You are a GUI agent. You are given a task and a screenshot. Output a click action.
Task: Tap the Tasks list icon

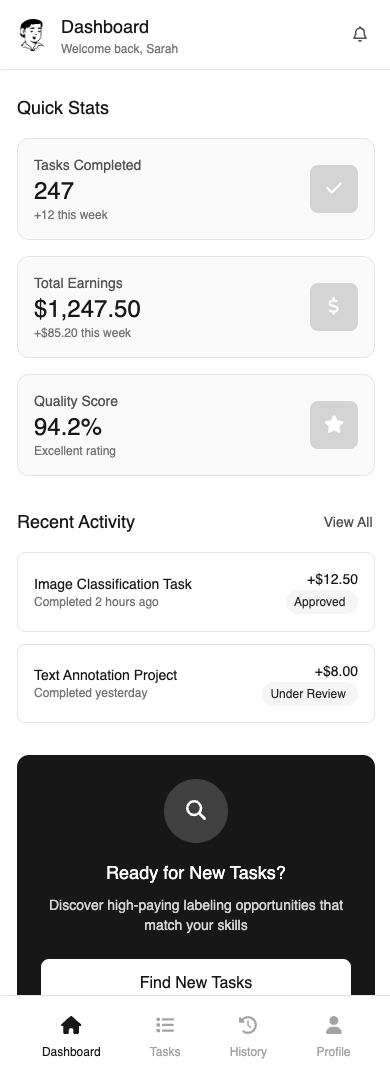165,1025
